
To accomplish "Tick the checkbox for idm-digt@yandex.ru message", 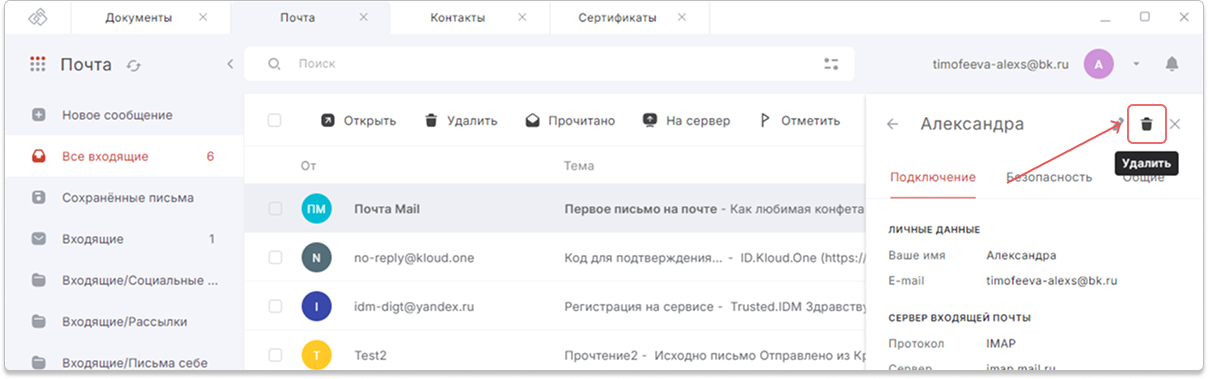I will click(x=275, y=306).
